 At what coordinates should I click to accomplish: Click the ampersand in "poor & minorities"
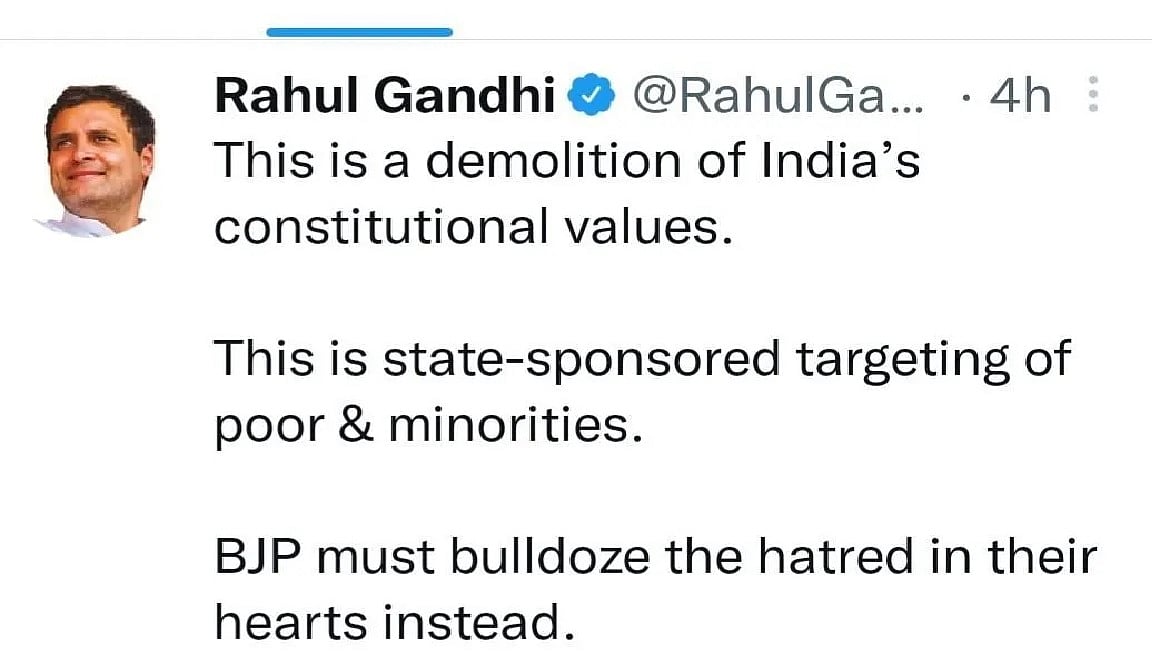pos(355,427)
